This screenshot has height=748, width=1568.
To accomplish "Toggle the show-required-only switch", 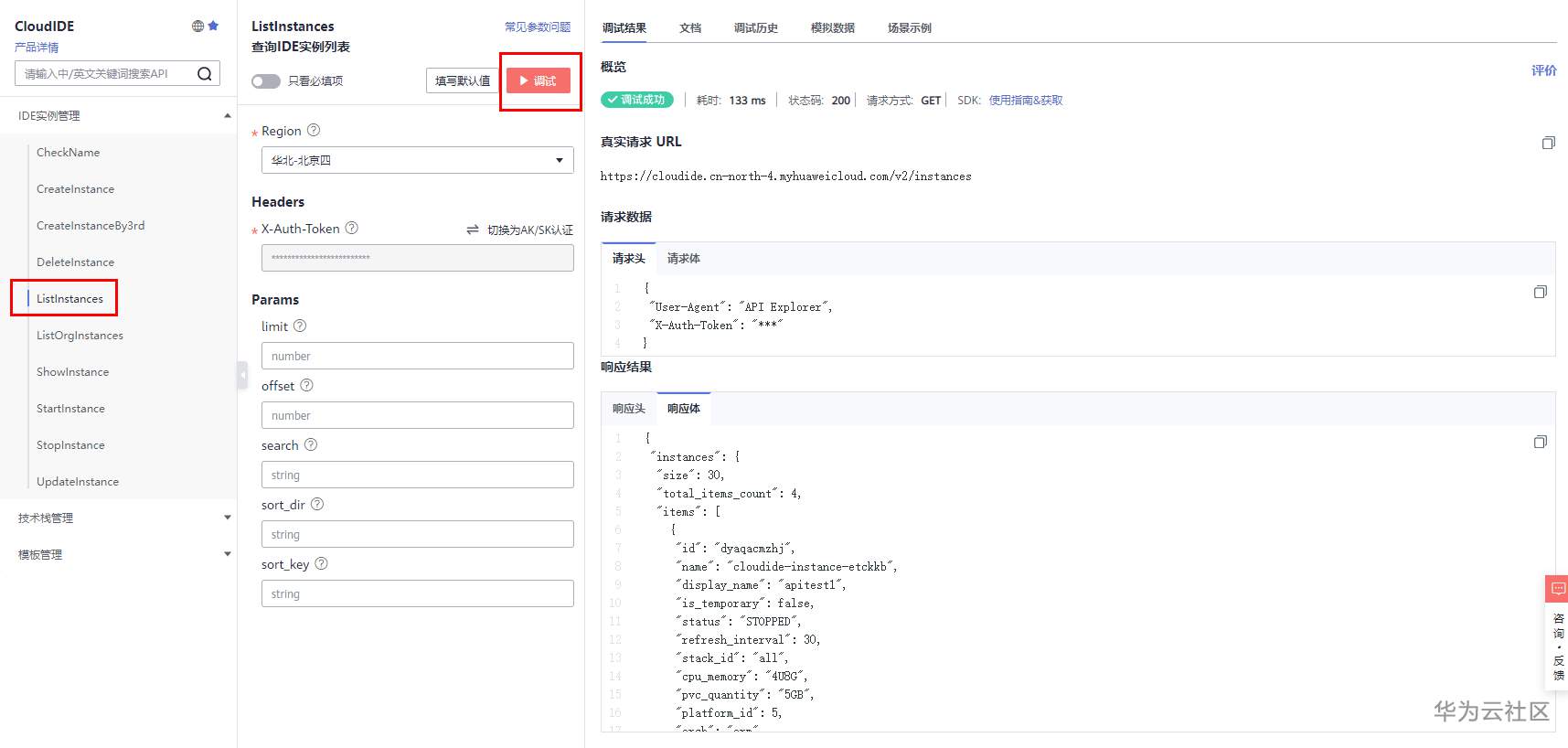I will tap(266, 81).
